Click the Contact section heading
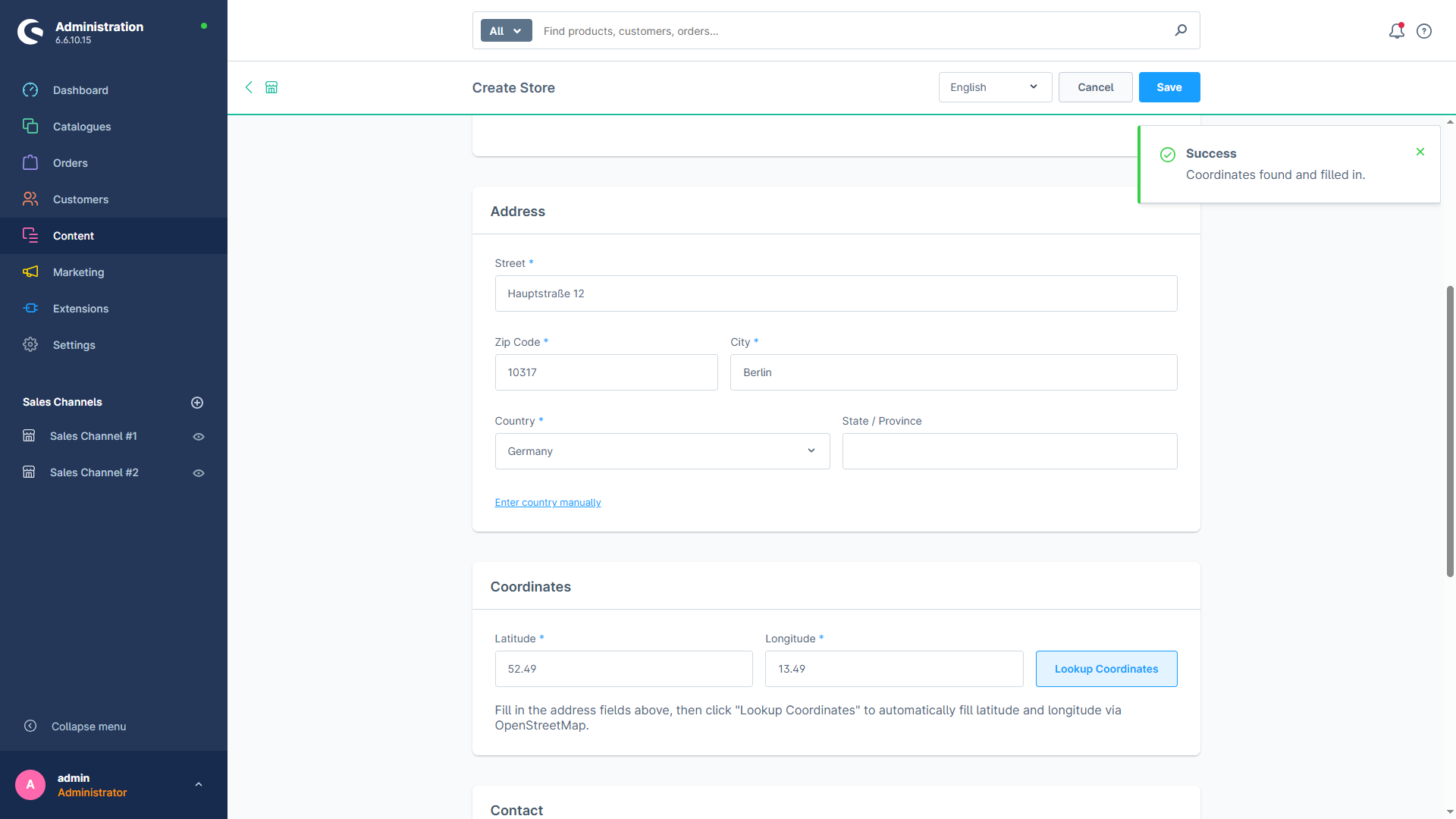 pyautogui.click(x=516, y=810)
